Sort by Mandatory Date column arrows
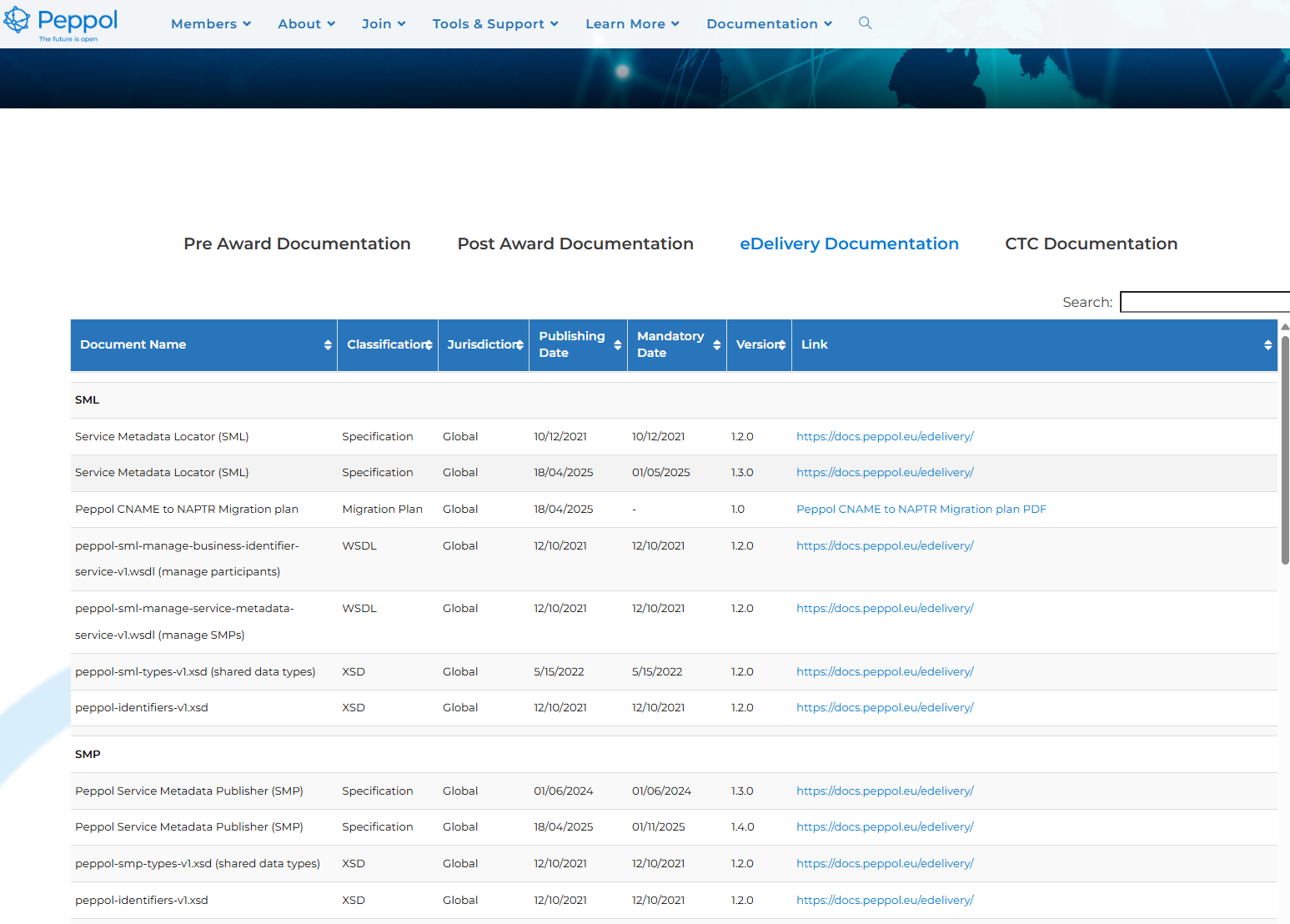The height and width of the screenshot is (924, 1290). (717, 345)
